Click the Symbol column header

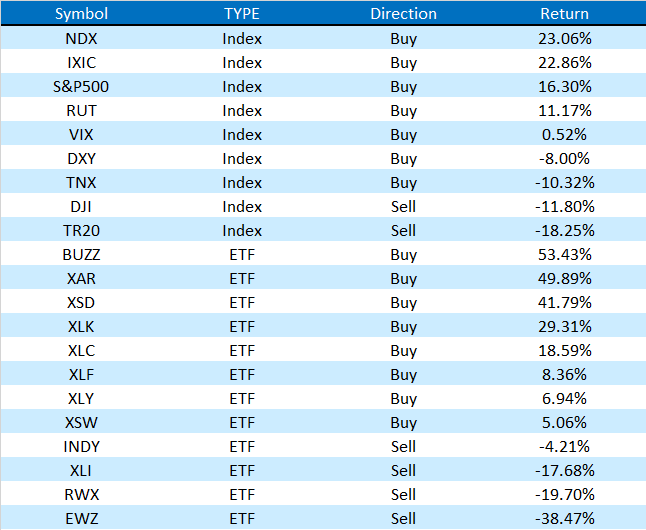coord(81,14)
